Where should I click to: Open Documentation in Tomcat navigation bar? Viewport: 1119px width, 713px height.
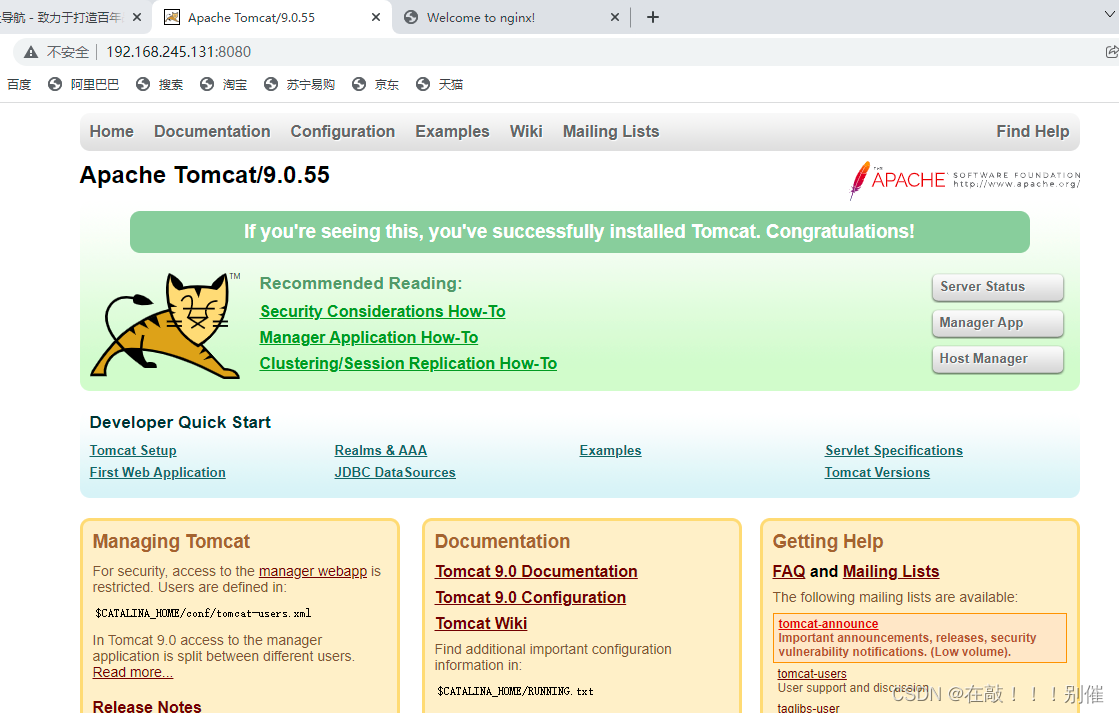click(x=212, y=131)
